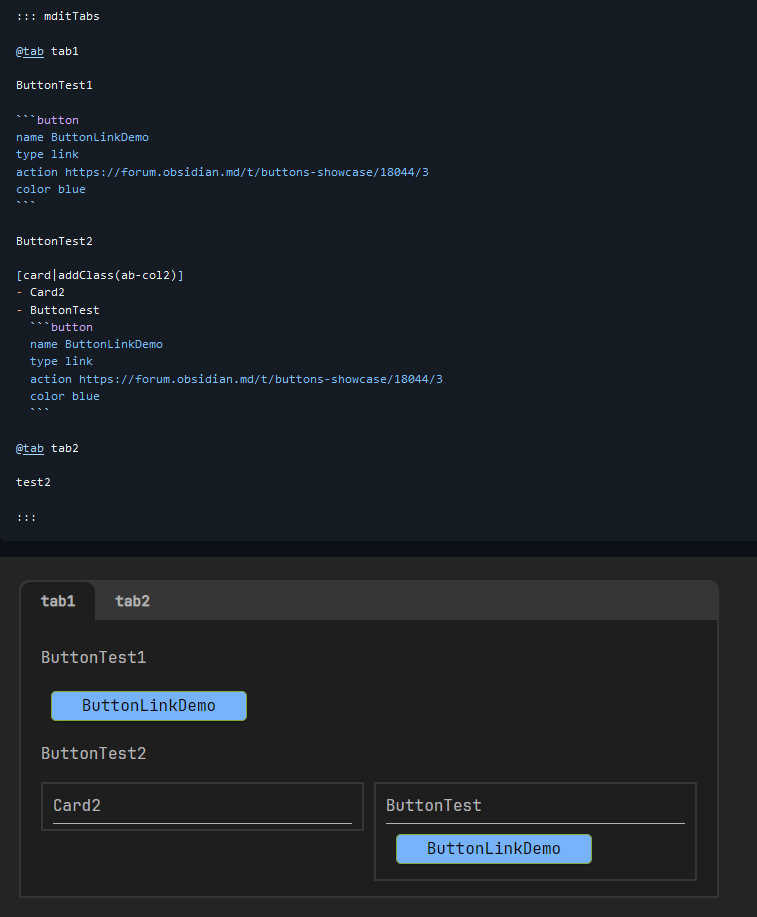This screenshot has width=757, height=917.
Task: Click the '- Card2' list item in code
Action: pyautogui.click(x=46, y=293)
